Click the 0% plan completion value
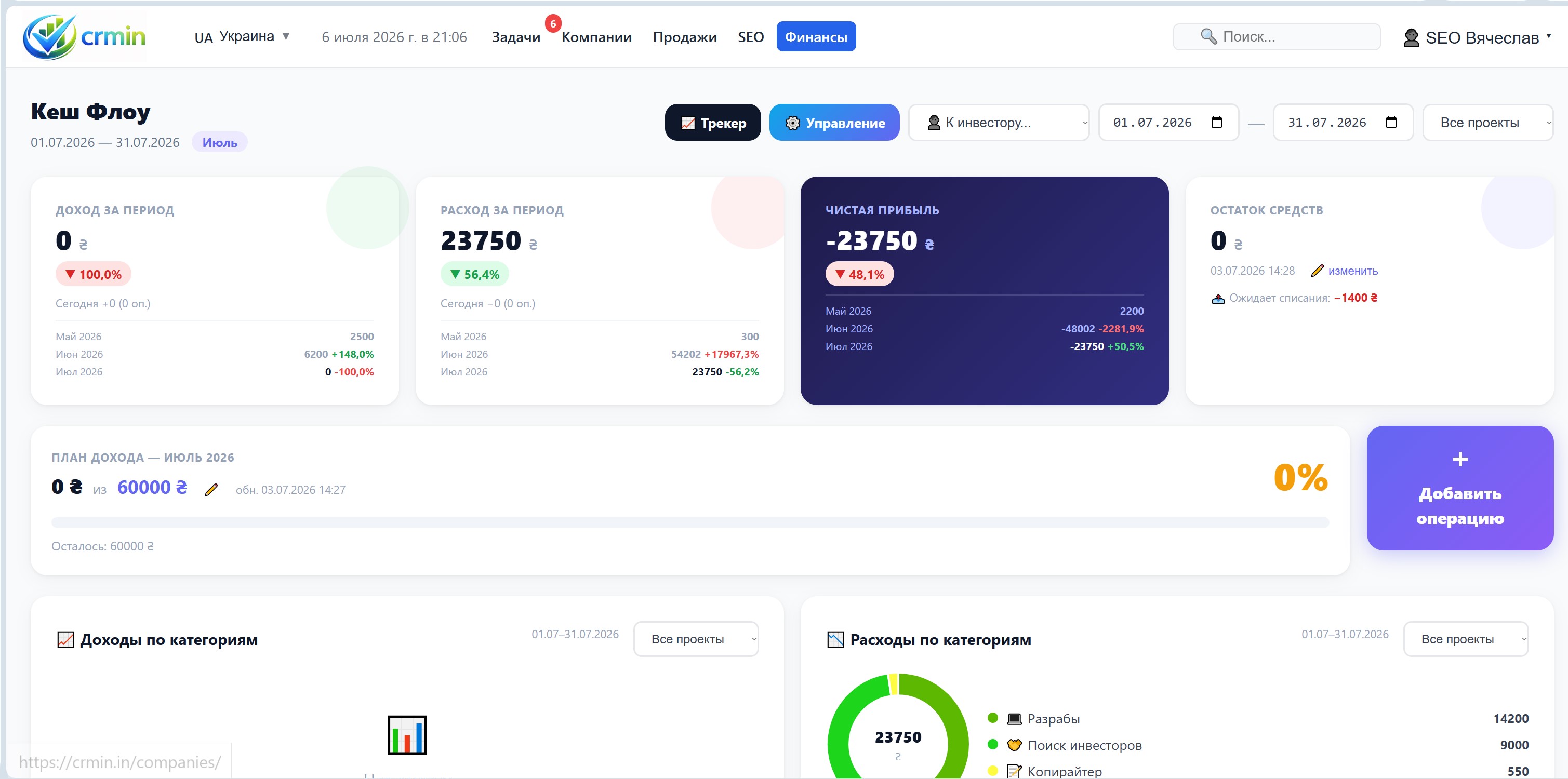The image size is (1568, 779). tap(1300, 478)
